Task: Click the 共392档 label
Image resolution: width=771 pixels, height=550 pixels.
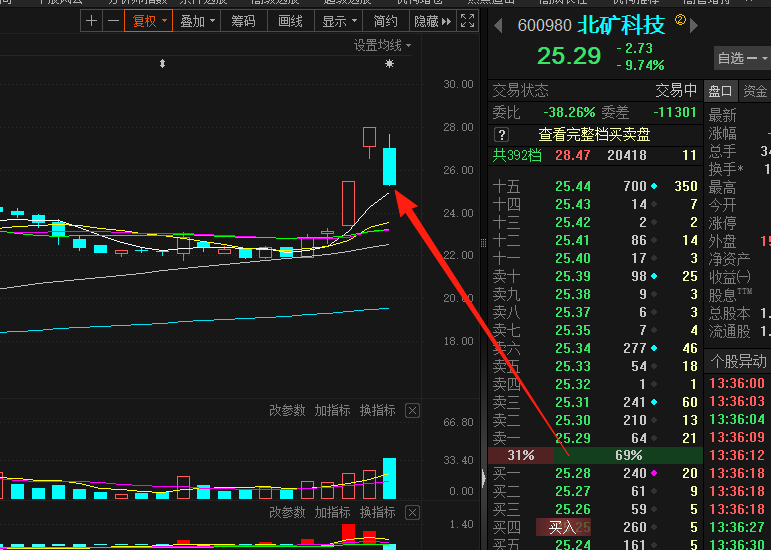Action: 517,155
